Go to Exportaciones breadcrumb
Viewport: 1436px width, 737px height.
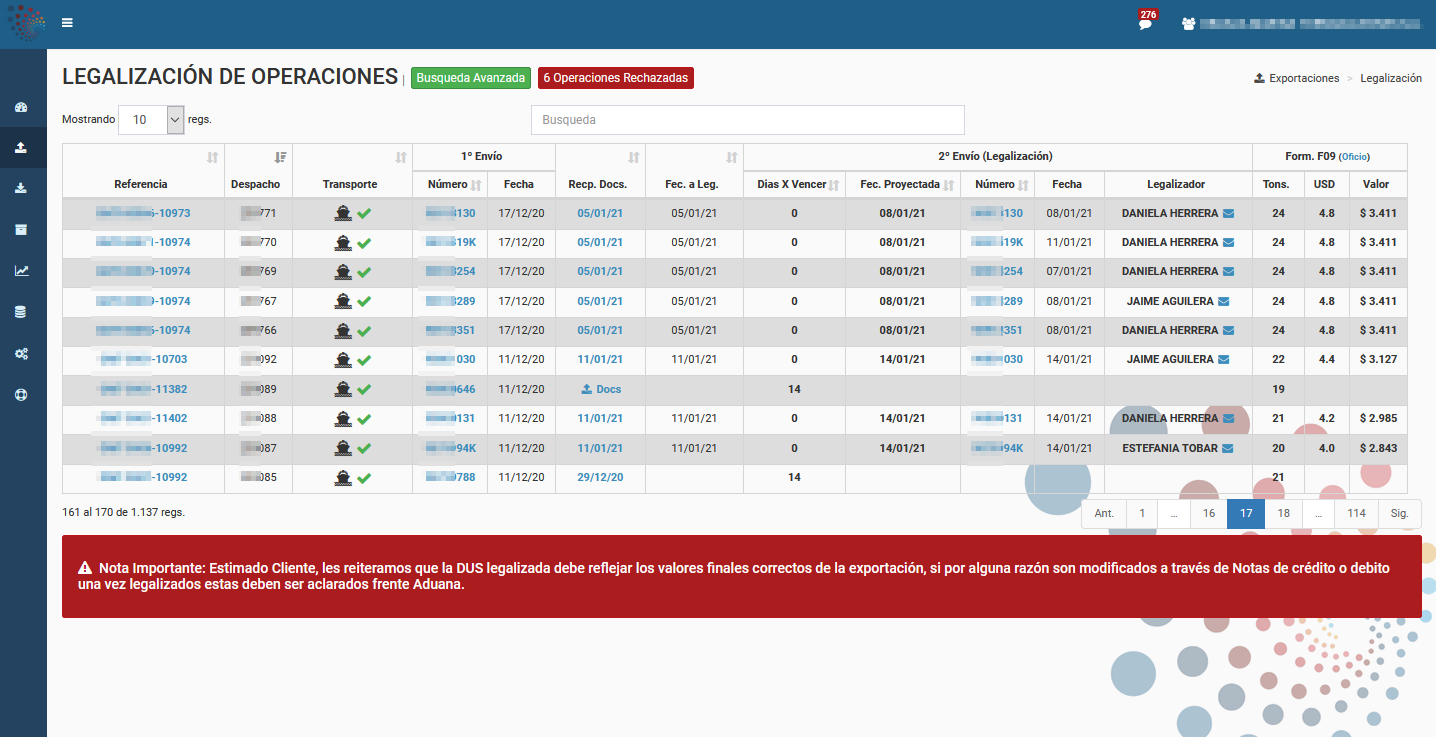click(x=1296, y=78)
